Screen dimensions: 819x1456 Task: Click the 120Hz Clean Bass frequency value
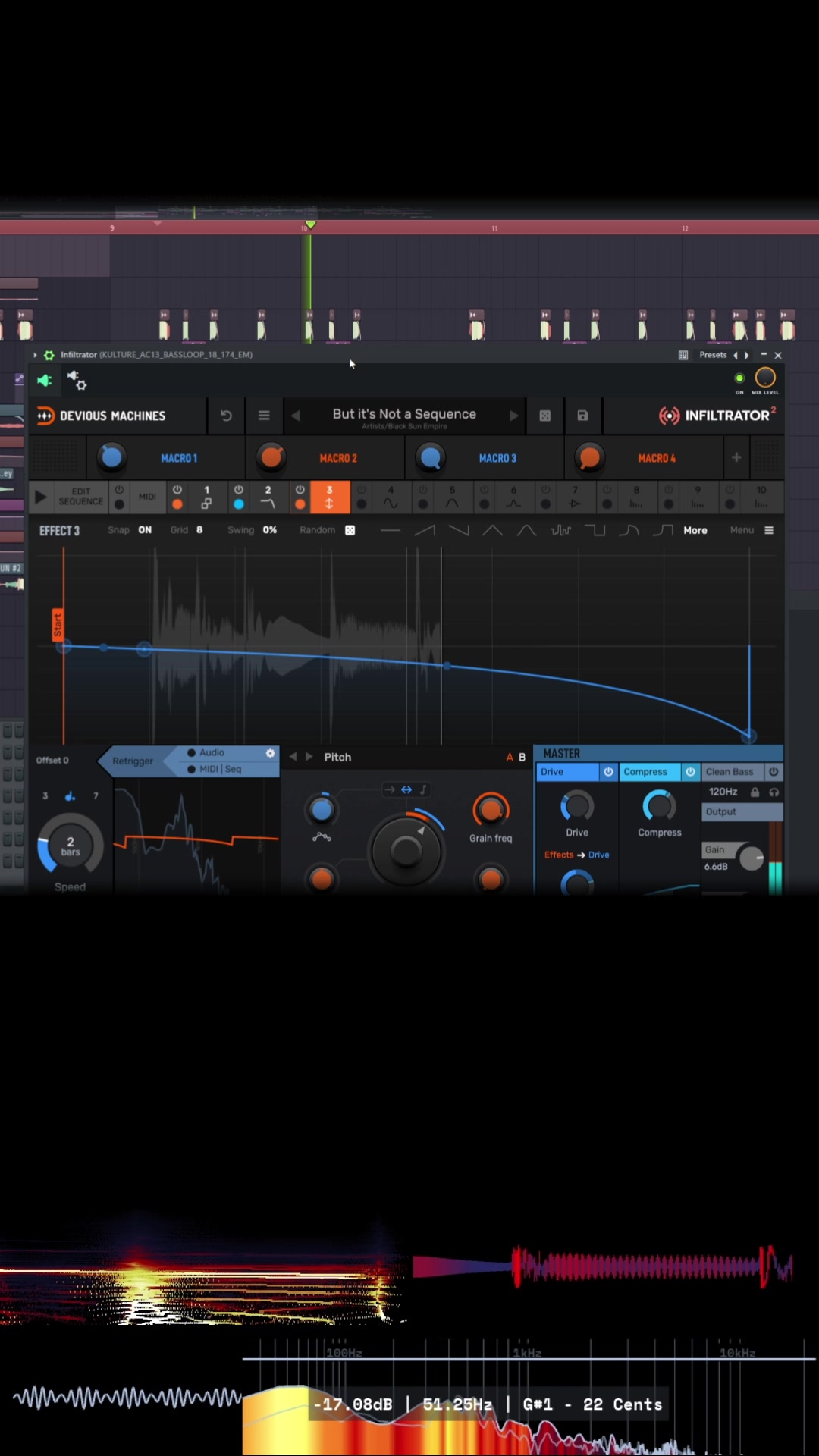tap(723, 792)
